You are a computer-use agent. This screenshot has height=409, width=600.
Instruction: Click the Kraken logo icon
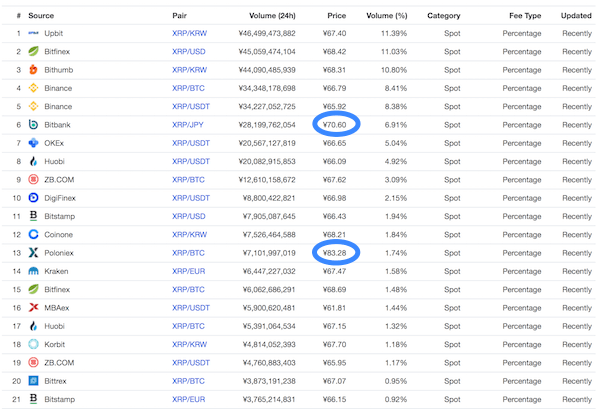33,271
